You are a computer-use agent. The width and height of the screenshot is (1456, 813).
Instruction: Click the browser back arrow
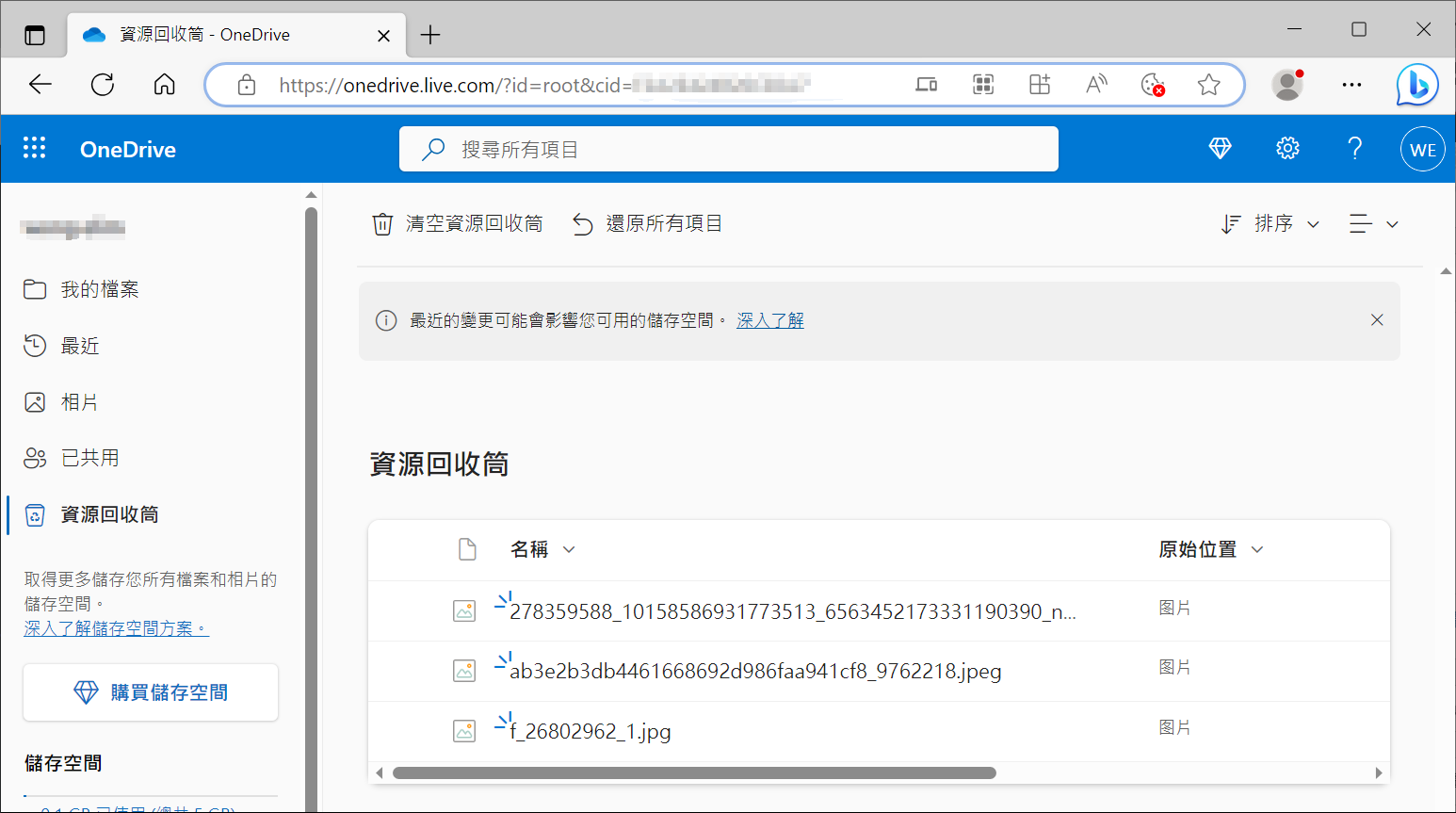tap(40, 85)
